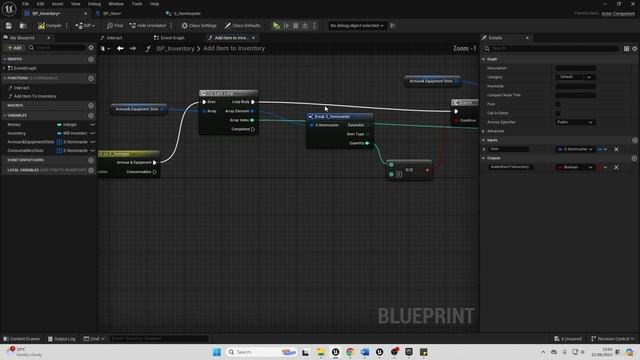Click the green Play button
Screen dimensions: 640x360
coord(276,26)
